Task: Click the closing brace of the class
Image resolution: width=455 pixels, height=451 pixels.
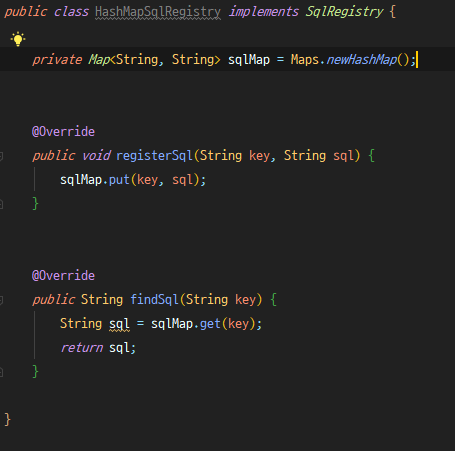Action: [7, 420]
